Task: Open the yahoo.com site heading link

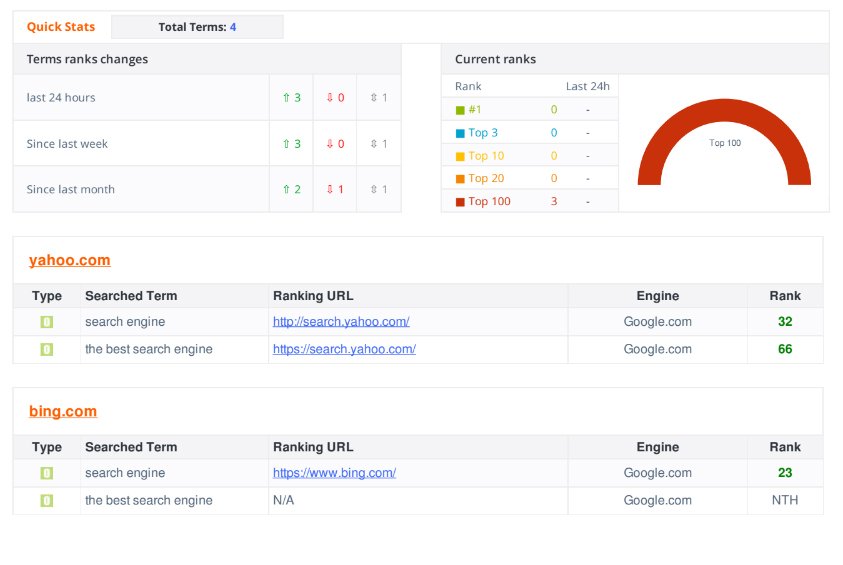Action: [69, 260]
